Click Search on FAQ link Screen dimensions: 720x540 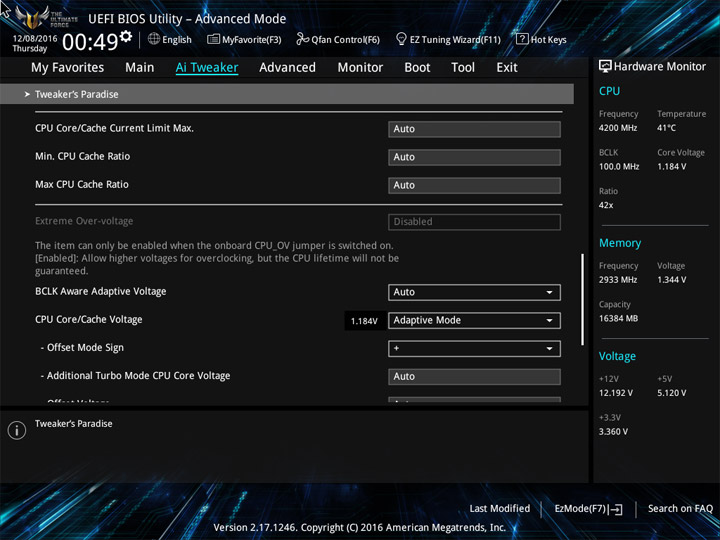click(680, 508)
